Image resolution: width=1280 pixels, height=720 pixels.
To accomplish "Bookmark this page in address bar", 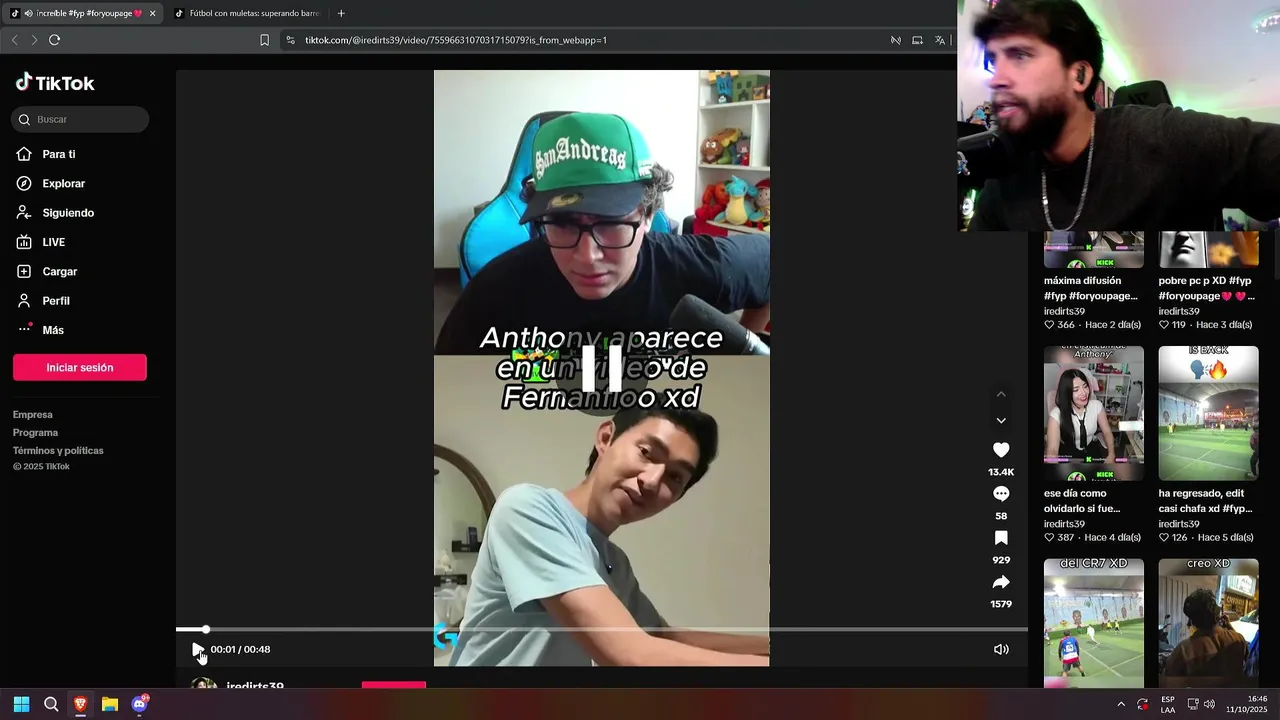I will pos(264,40).
